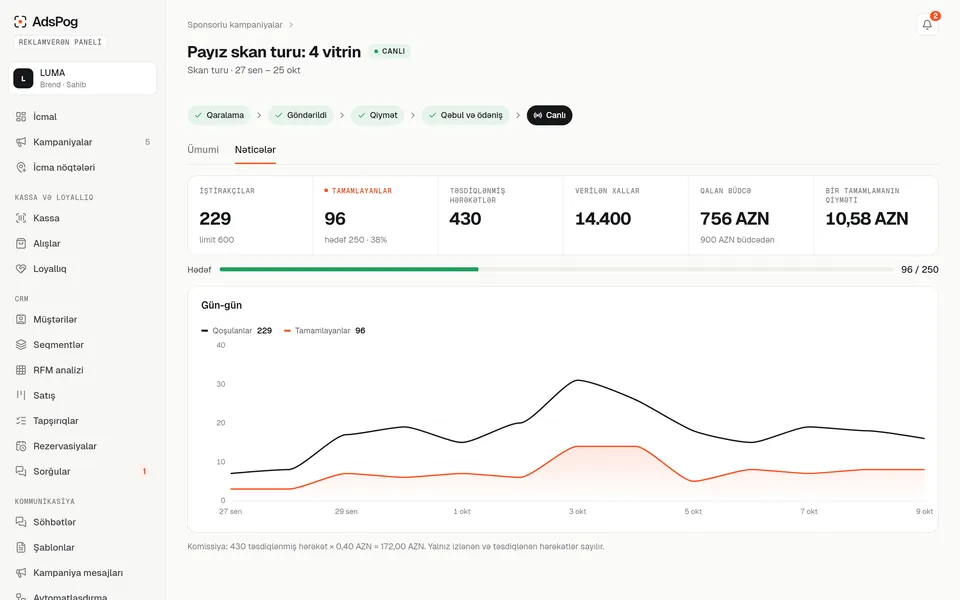Click the Qalan büdcə 756 AZN value
This screenshot has width=960, height=600.
[x=735, y=219]
